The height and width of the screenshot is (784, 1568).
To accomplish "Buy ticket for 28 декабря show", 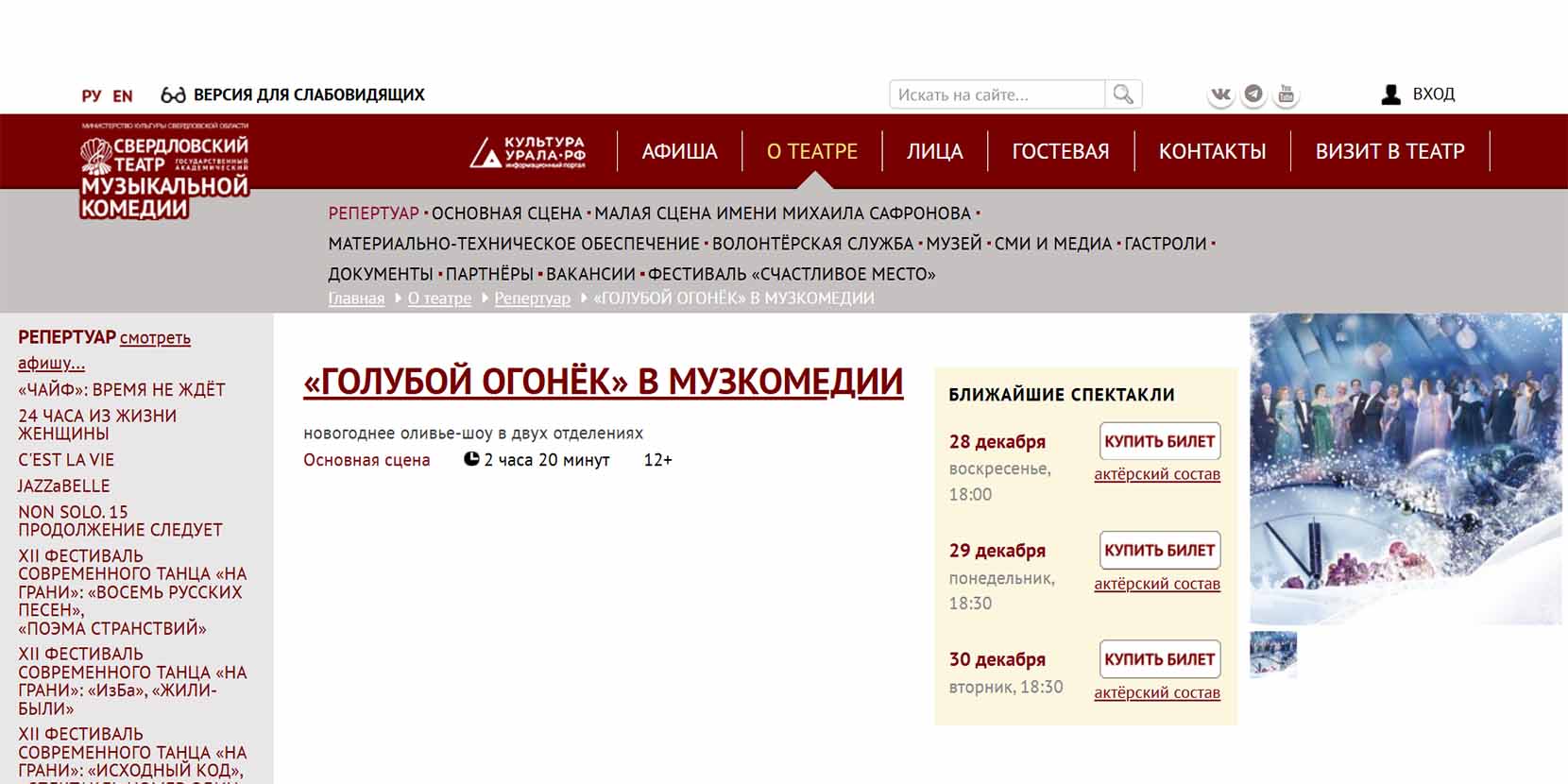I will pos(1159,441).
